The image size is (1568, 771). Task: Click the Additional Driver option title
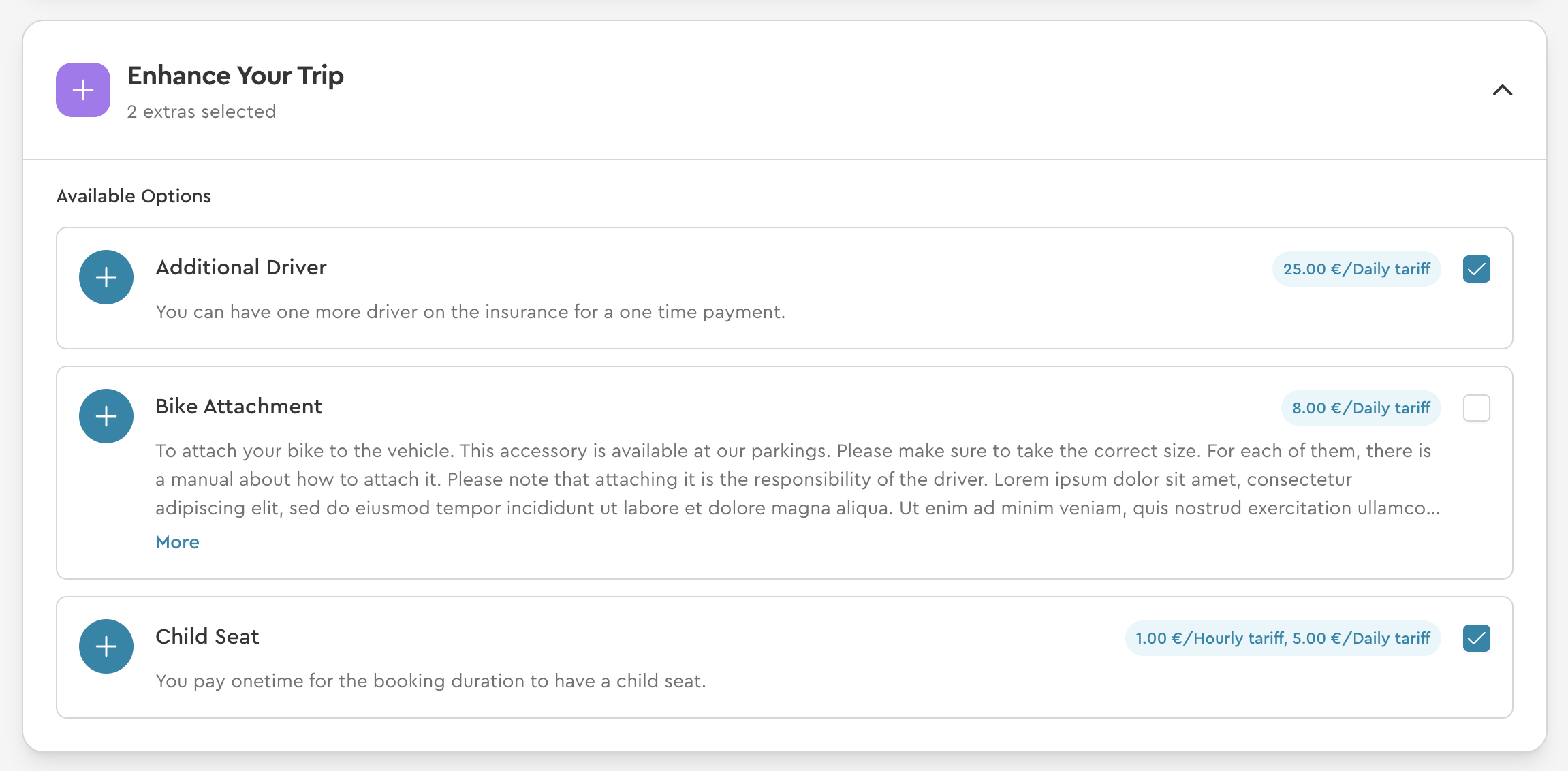241,267
